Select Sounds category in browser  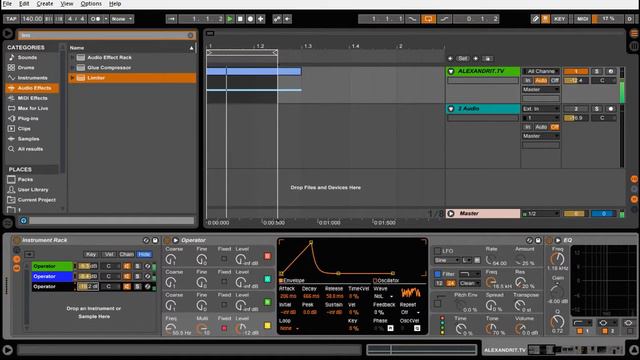point(27,58)
